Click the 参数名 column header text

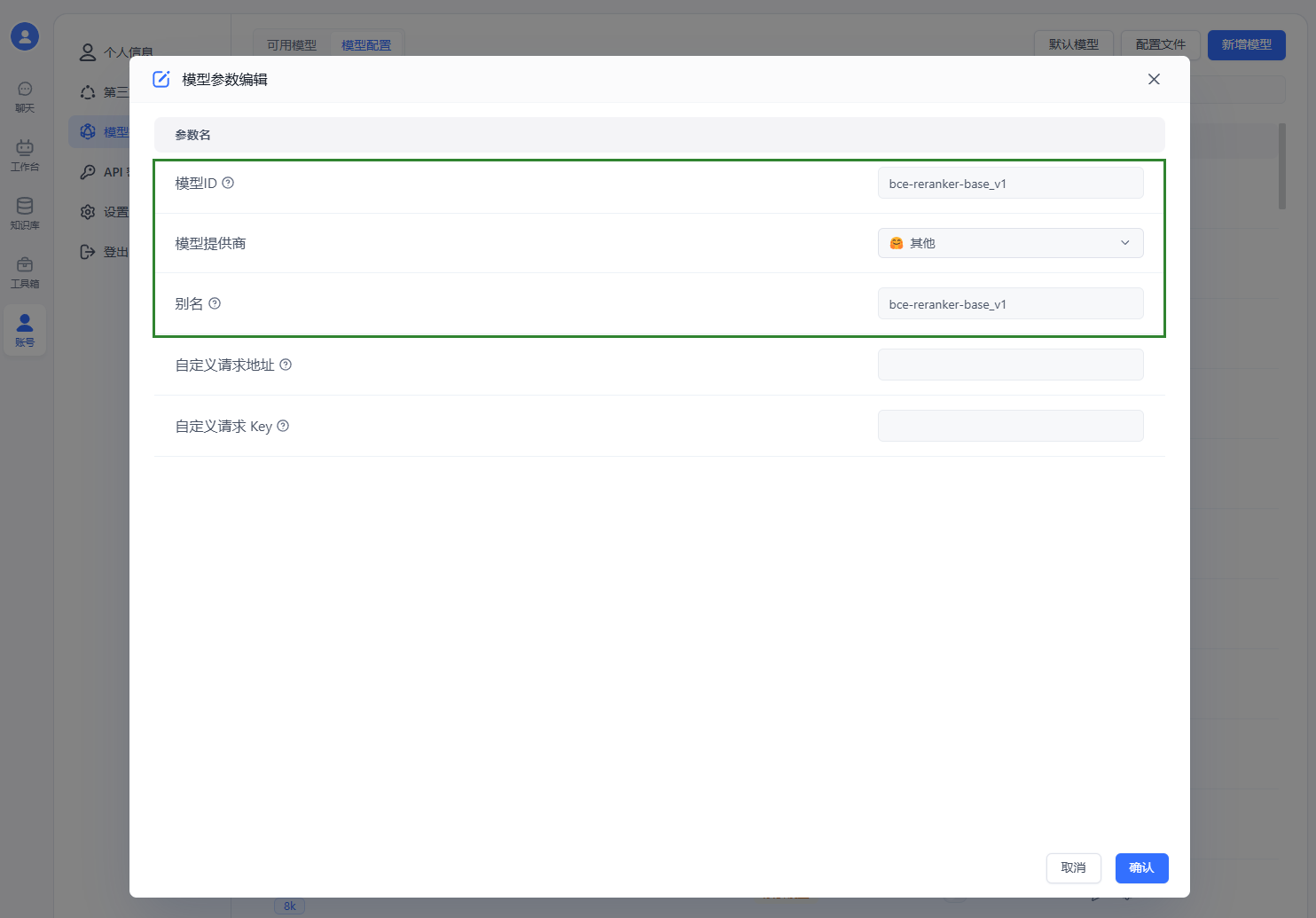192,135
